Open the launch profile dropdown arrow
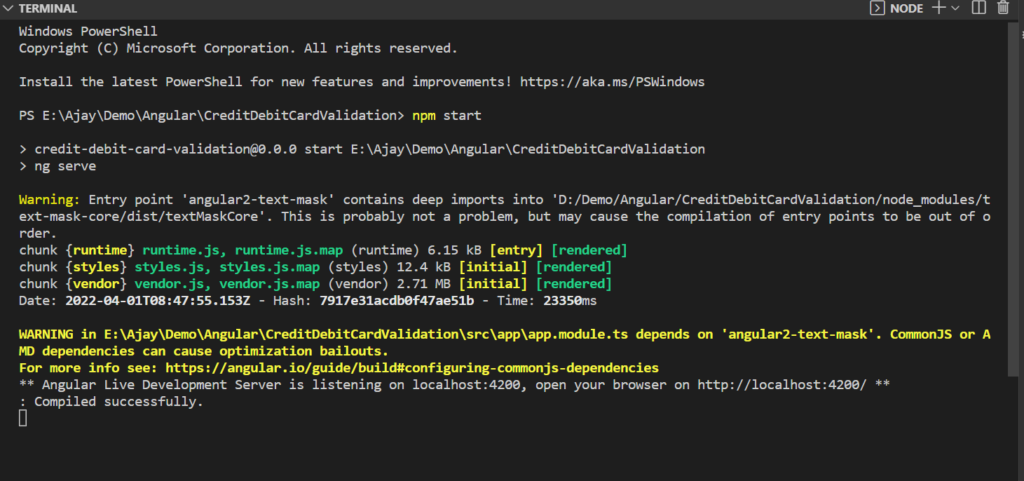This screenshot has width=1024, height=481. (955, 8)
